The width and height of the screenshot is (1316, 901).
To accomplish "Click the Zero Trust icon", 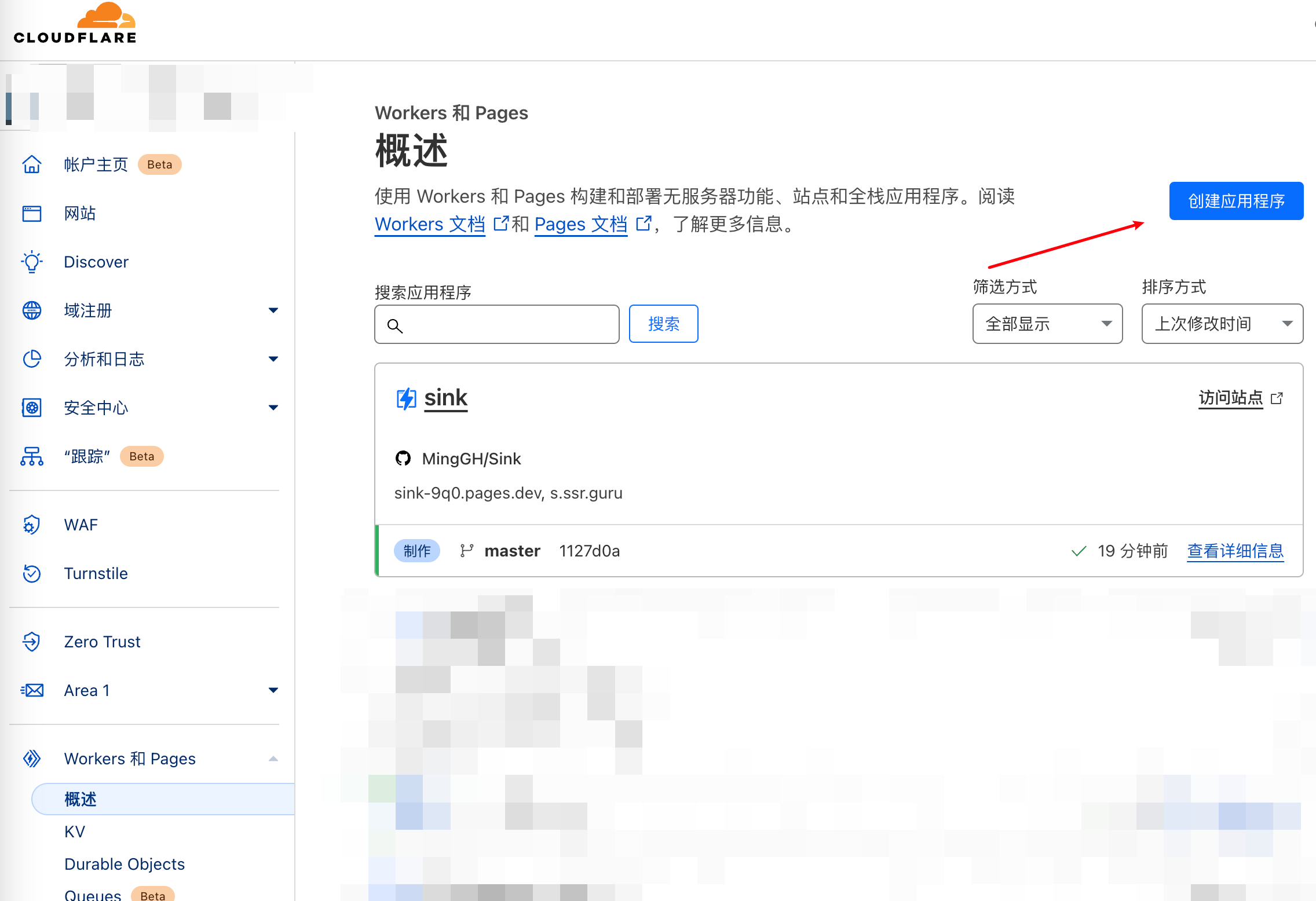I will pyautogui.click(x=32, y=642).
